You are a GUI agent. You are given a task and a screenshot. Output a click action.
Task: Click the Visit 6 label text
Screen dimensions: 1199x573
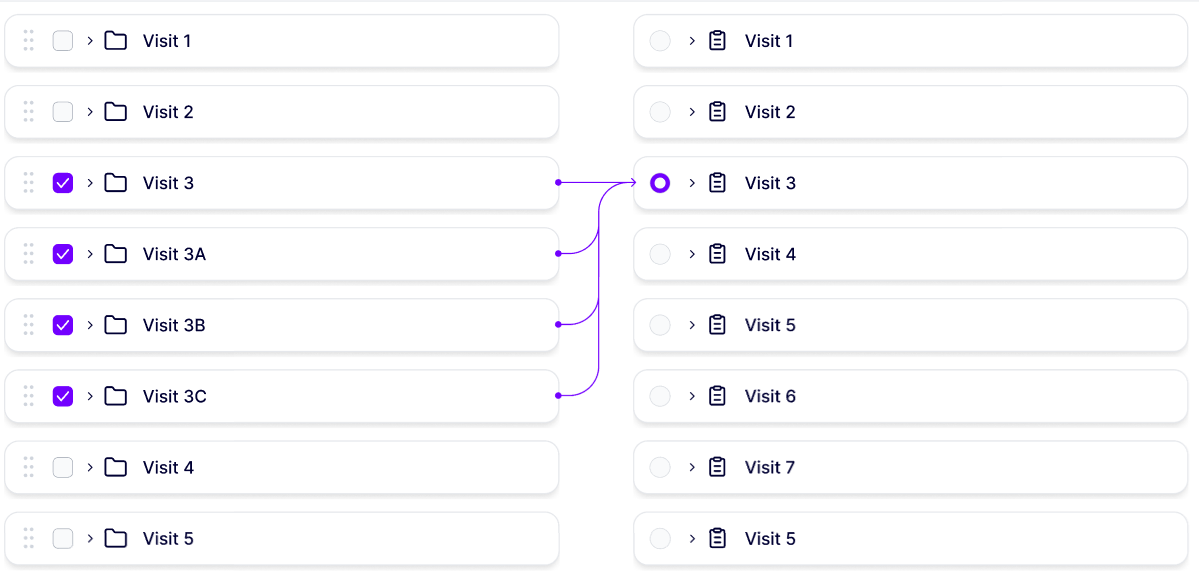770,396
